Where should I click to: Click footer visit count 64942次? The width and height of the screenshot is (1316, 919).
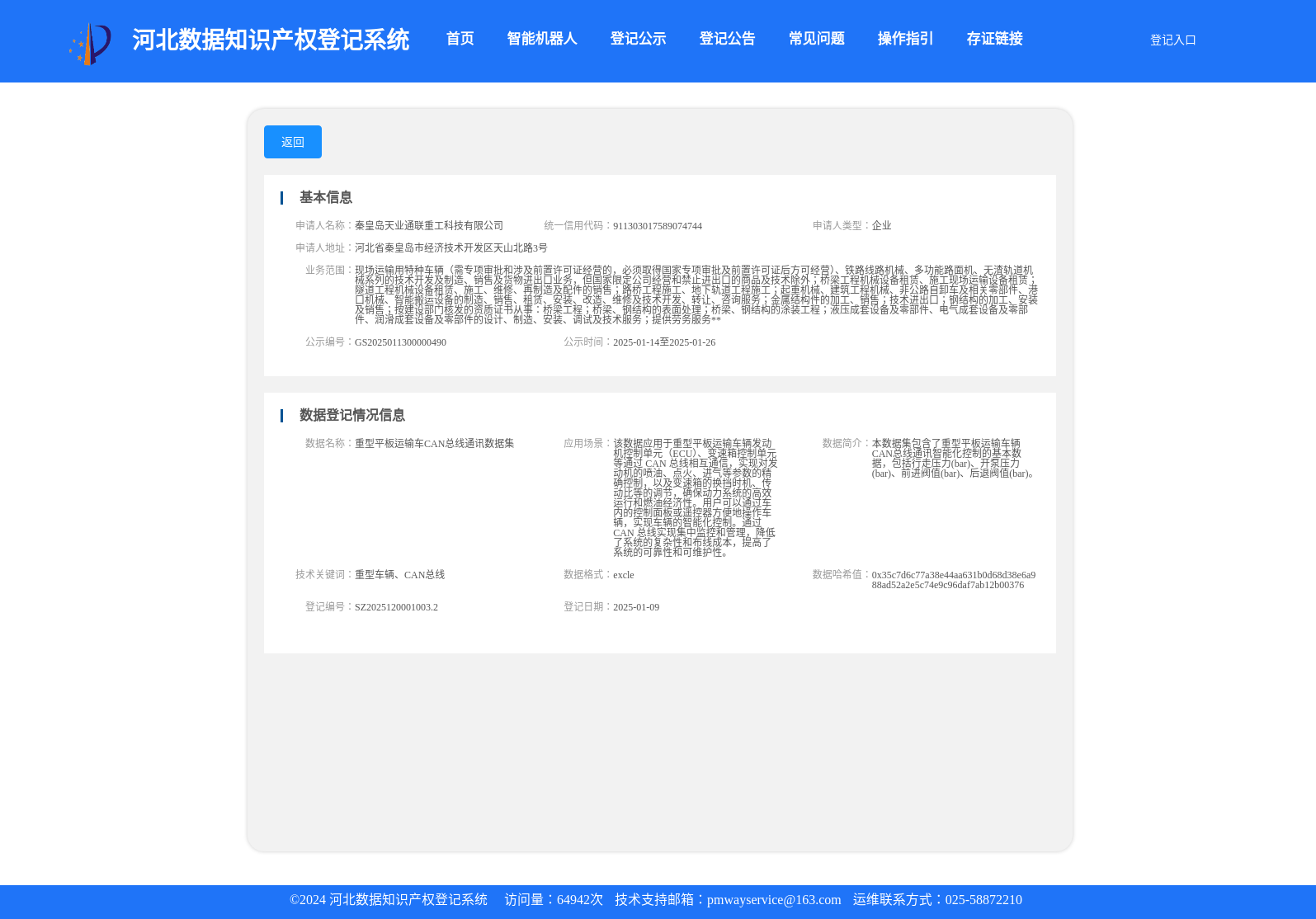pos(580,900)
